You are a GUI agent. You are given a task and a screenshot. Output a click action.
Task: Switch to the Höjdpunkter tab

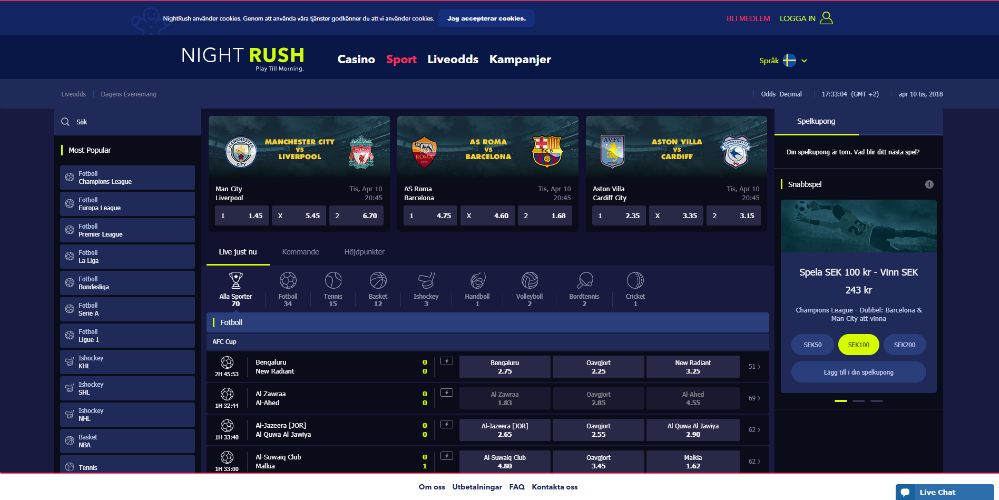(364, 252)
